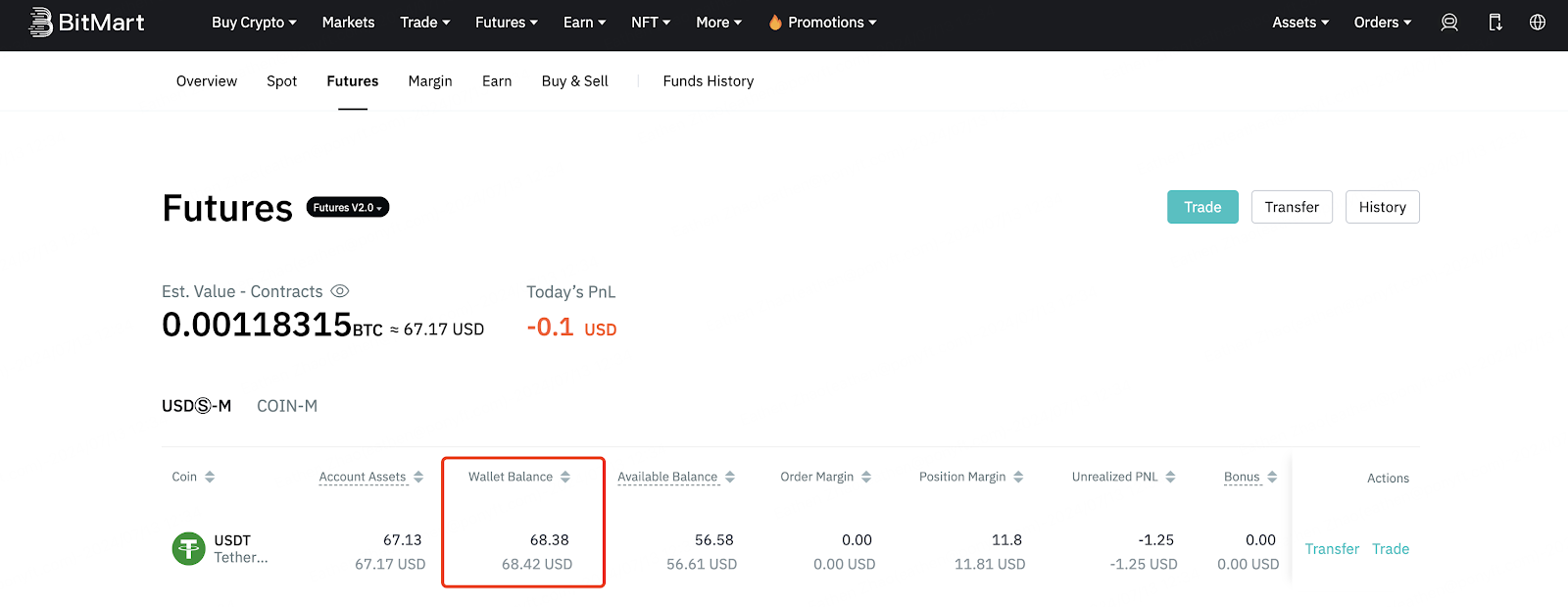Sort by Account Assets column arrows
The width and height of the screenshot is (1568, 607).
[418, 478]
